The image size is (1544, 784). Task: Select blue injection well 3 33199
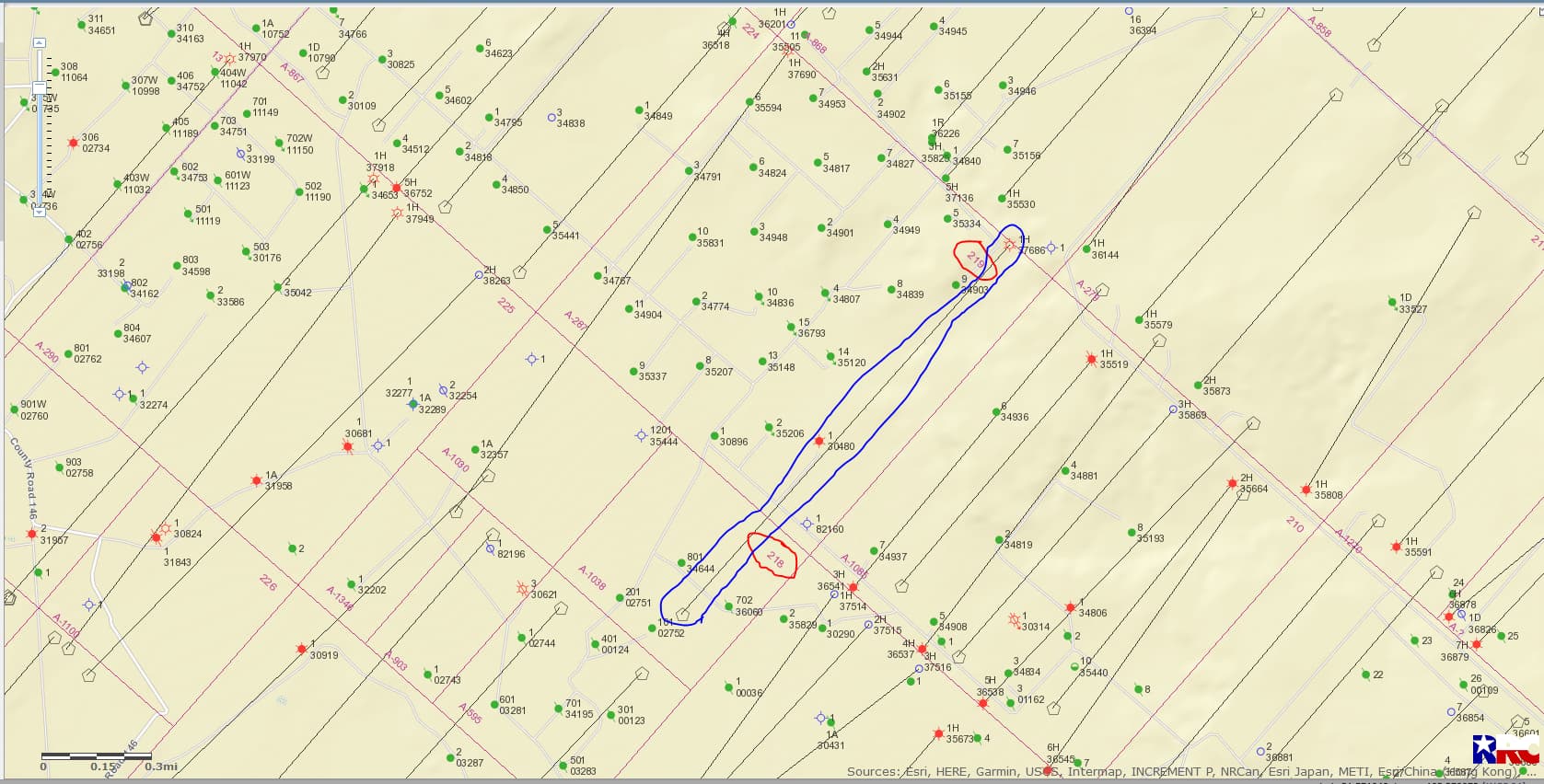pyautogui.click(x=241, y=154)
